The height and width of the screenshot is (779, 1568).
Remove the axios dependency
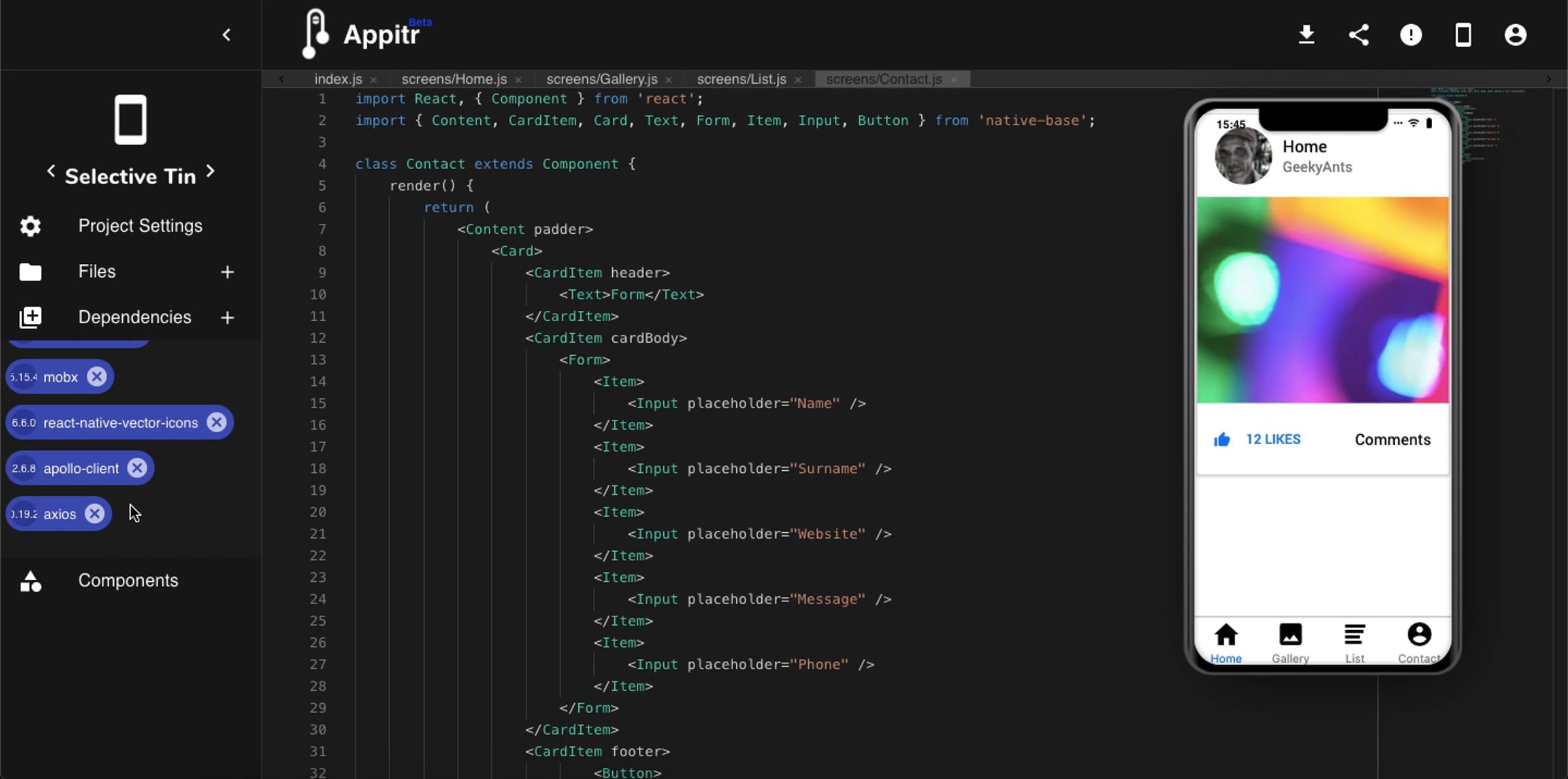(x=95, y=514)
